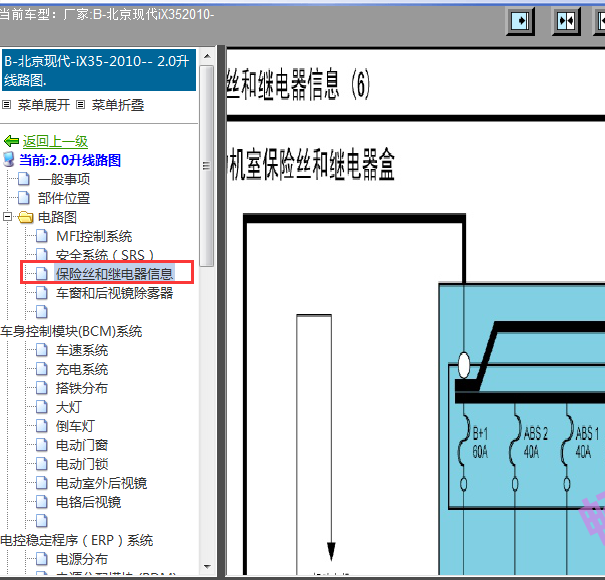This screenshot has width=605, height=580.
Task: Click document icon beside 大灯
Action: tap(42, 407)
